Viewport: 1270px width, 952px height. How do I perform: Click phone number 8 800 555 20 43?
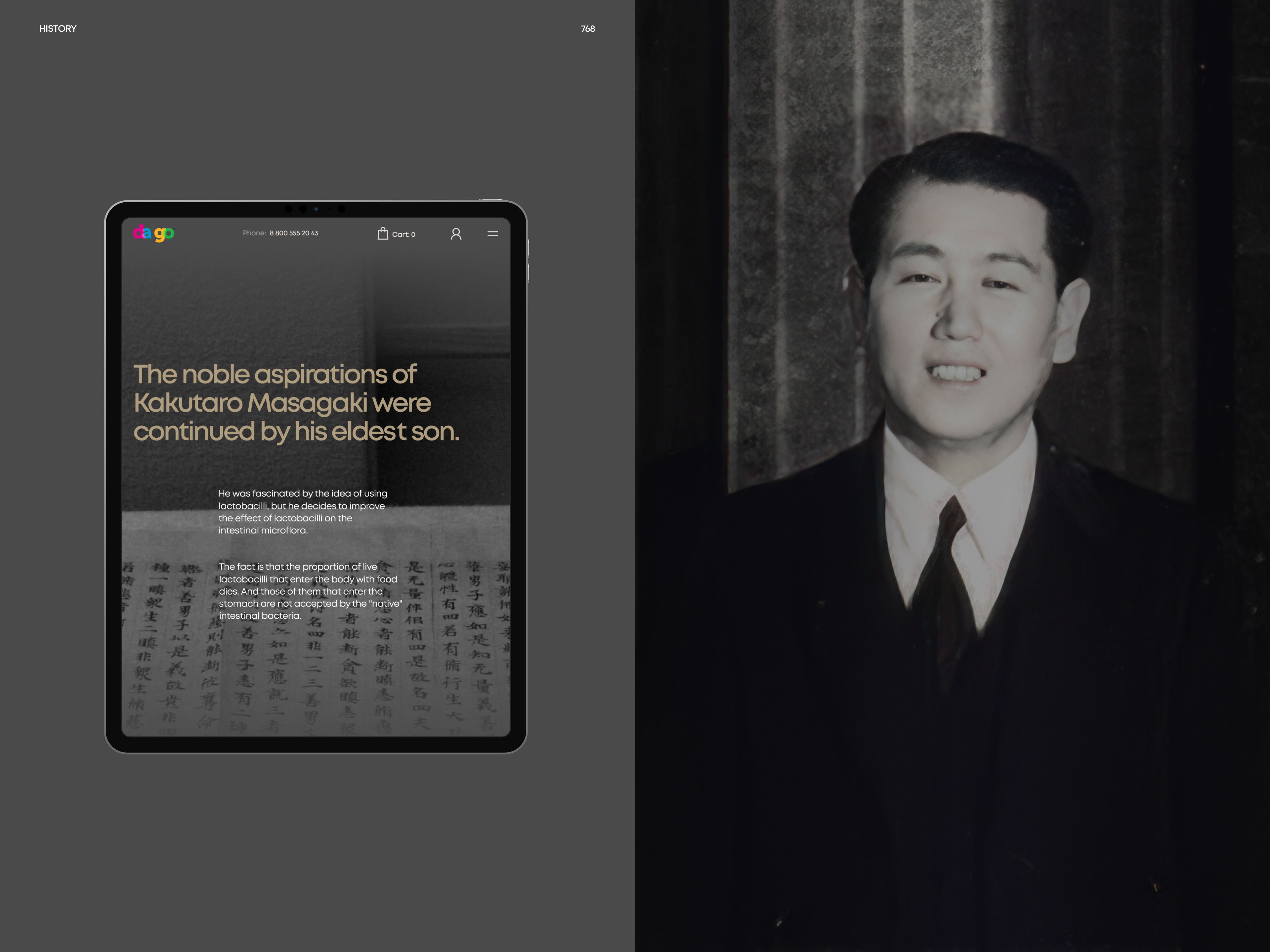[x=293, y=233]
